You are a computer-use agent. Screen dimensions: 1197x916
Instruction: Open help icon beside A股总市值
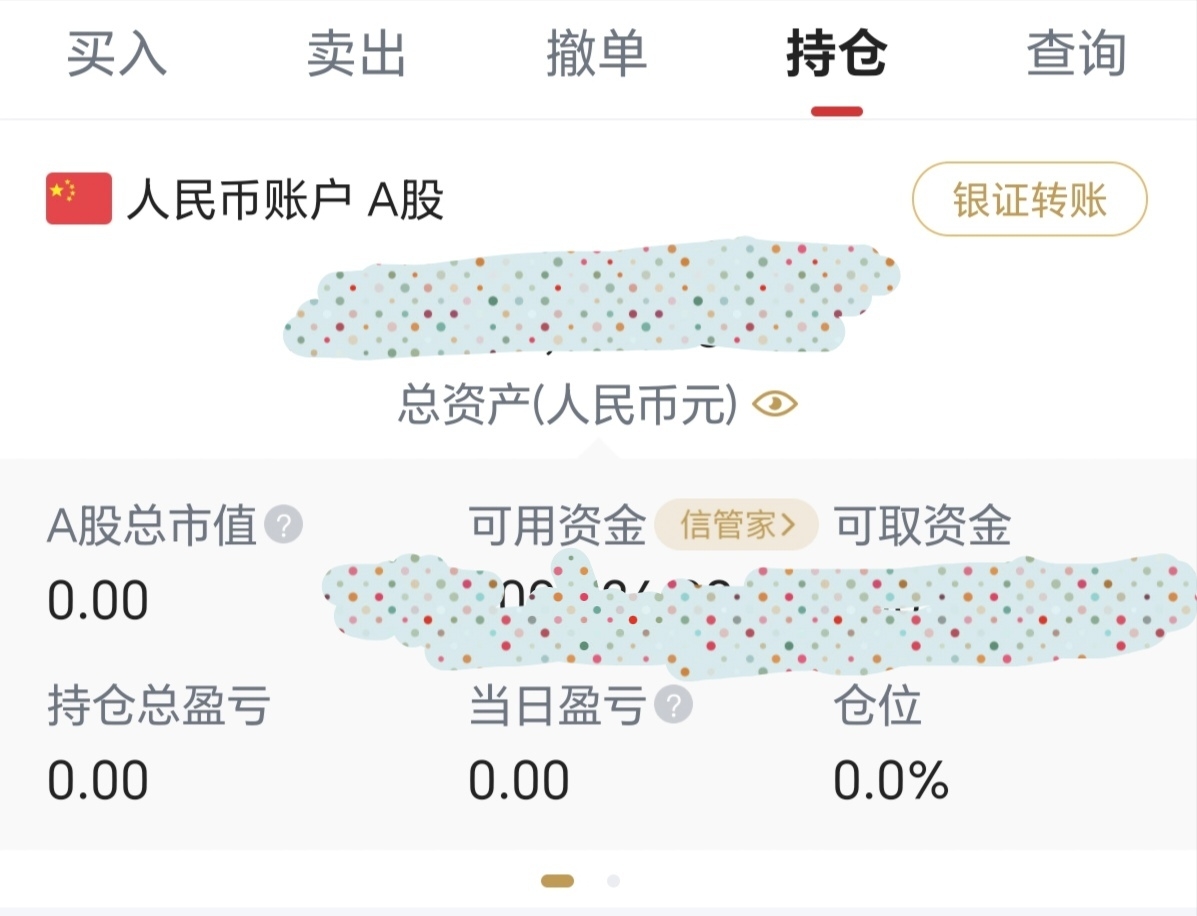pyautogui.click(x=283, y=525)
